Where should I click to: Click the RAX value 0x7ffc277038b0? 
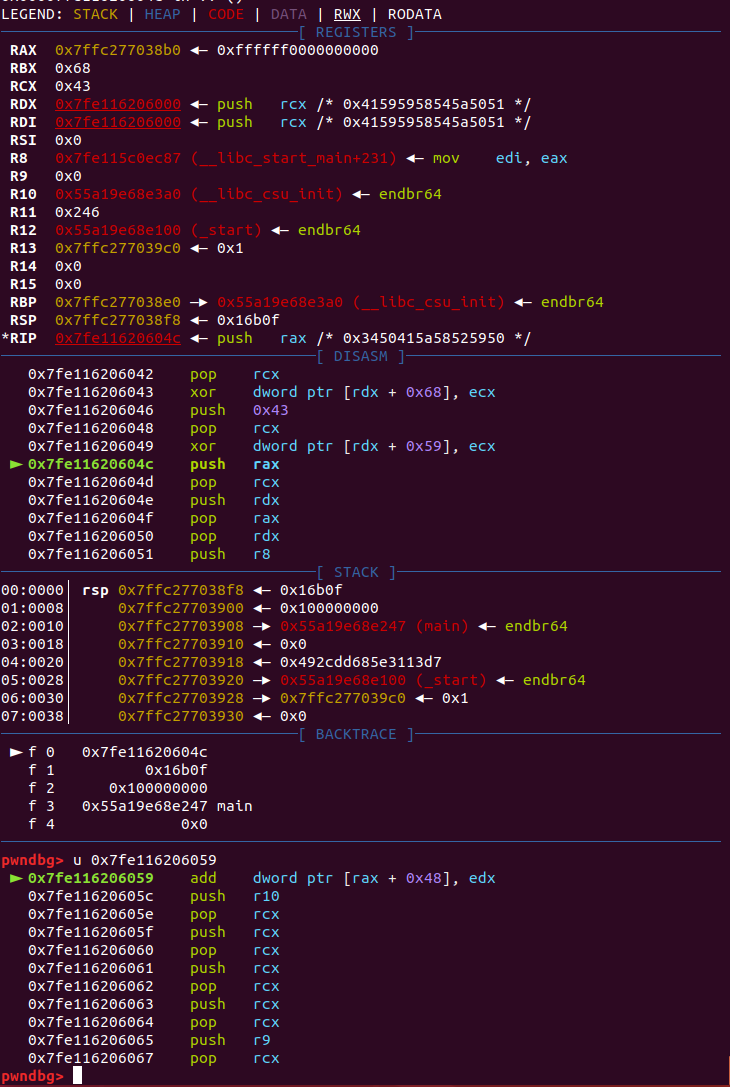pyautogui.click(x=118, y=51)
